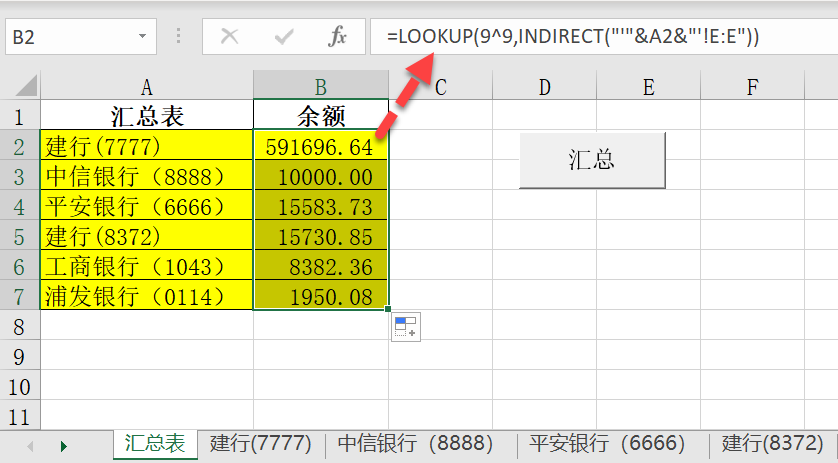
Task: Click the three-dot formula bar resize handle
Action: [179, 36]
